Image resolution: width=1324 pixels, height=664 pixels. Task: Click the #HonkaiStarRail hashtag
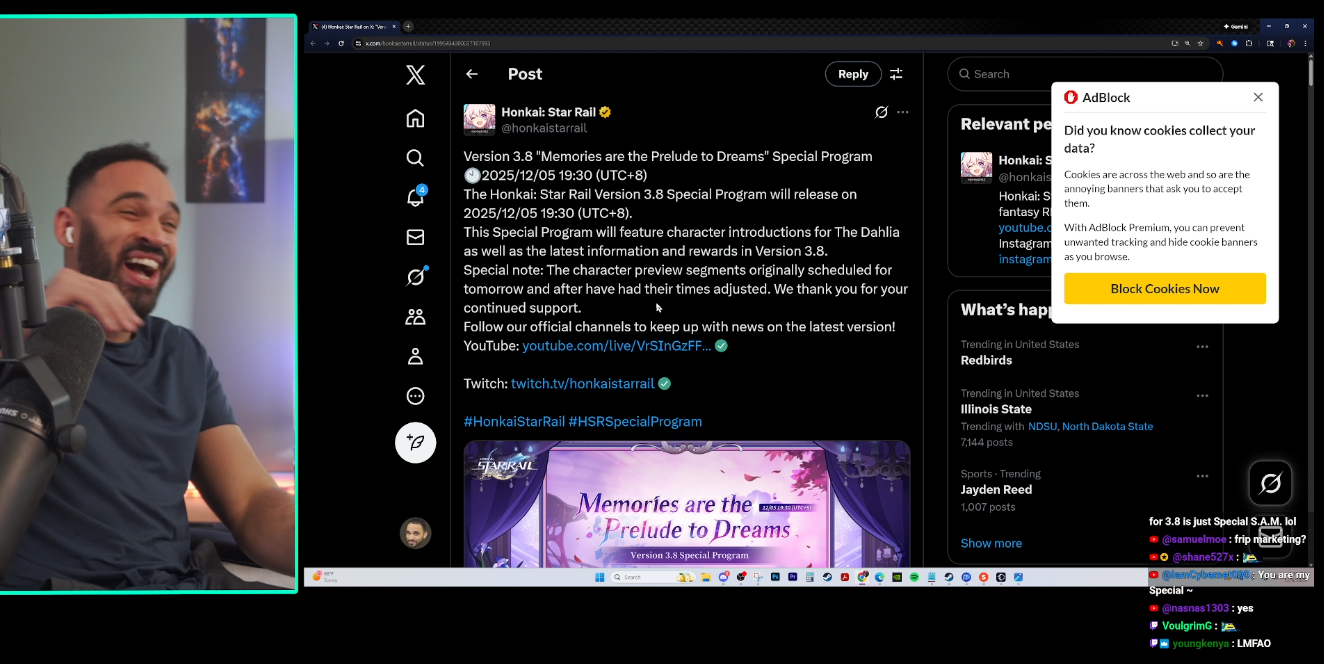tap(514, 421)
